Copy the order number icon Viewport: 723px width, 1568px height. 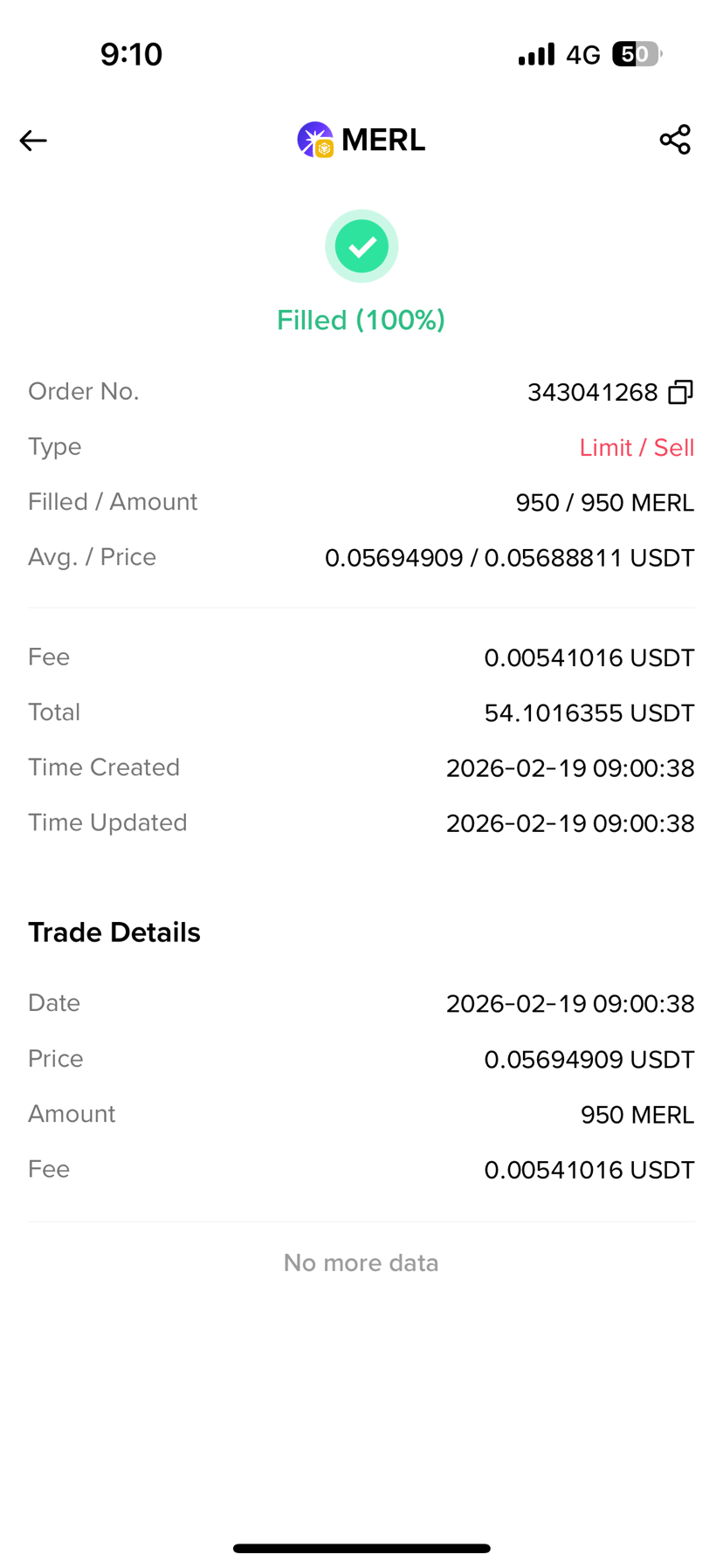tap(681, 392)
